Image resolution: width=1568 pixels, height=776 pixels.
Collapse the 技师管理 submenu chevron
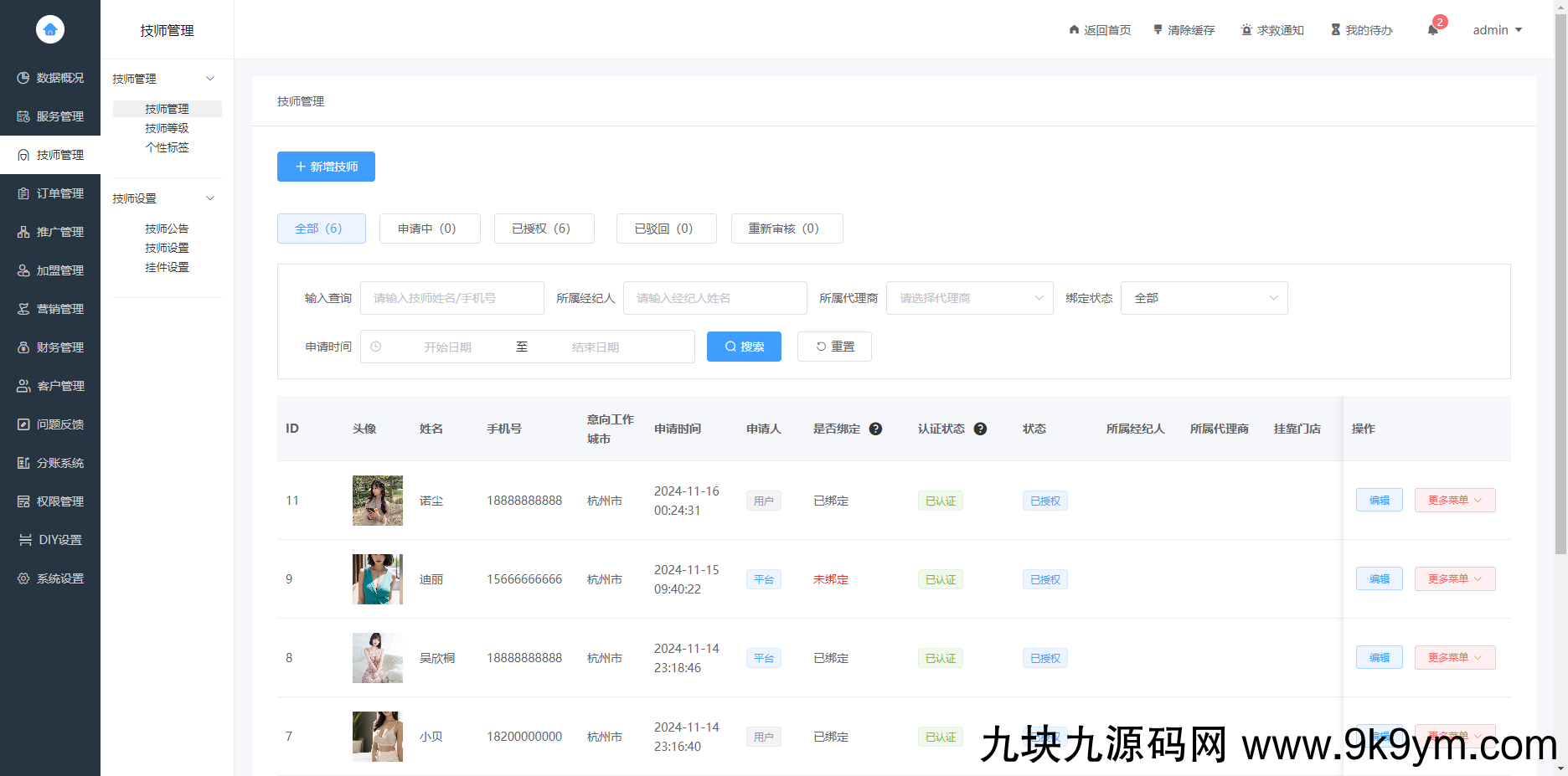[x=210, y=78]
